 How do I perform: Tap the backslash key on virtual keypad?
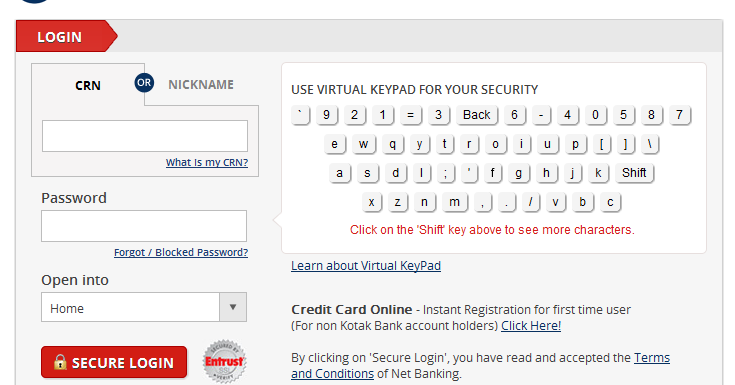(650, 144)
